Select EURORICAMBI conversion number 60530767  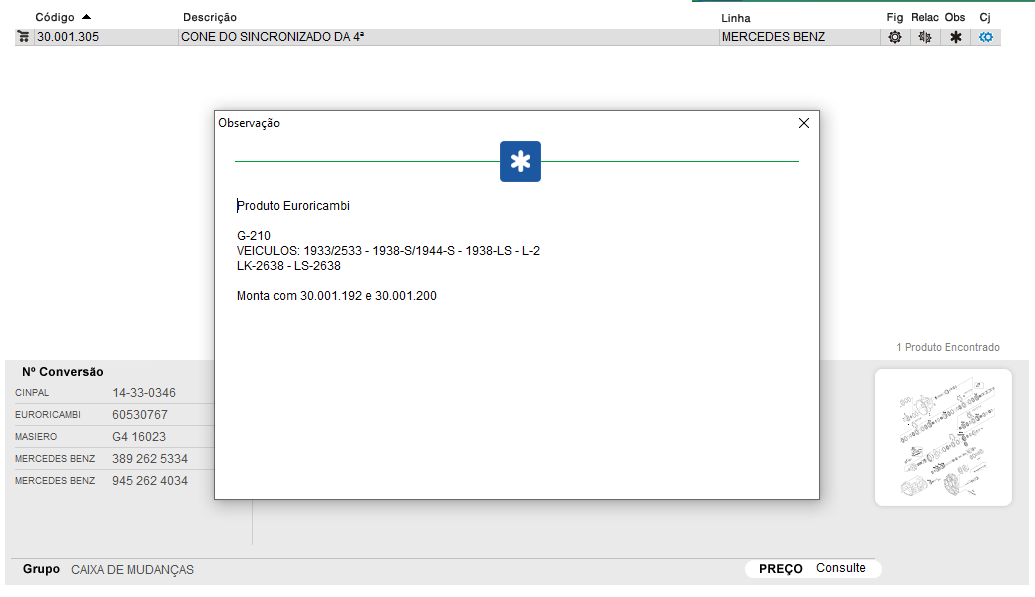click(x=140, y=415)
